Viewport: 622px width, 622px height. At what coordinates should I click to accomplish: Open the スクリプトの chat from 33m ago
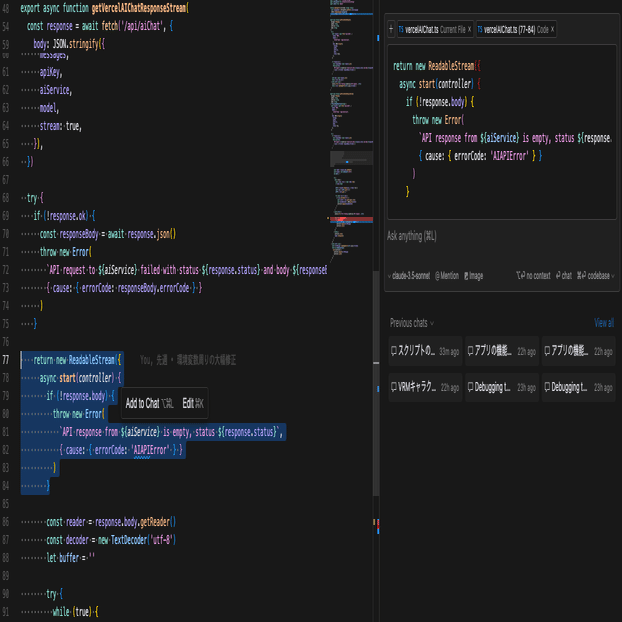tap(425, 351)
